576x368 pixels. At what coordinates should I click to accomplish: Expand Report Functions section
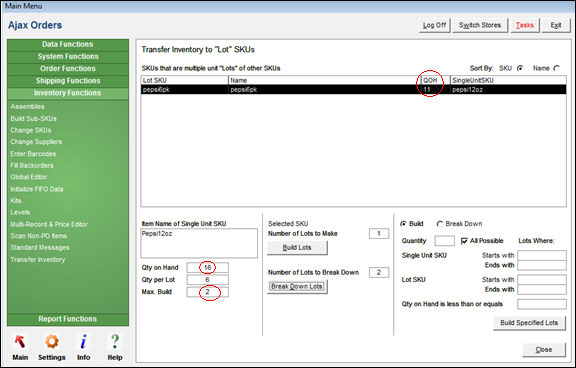(x=68, y=319)
